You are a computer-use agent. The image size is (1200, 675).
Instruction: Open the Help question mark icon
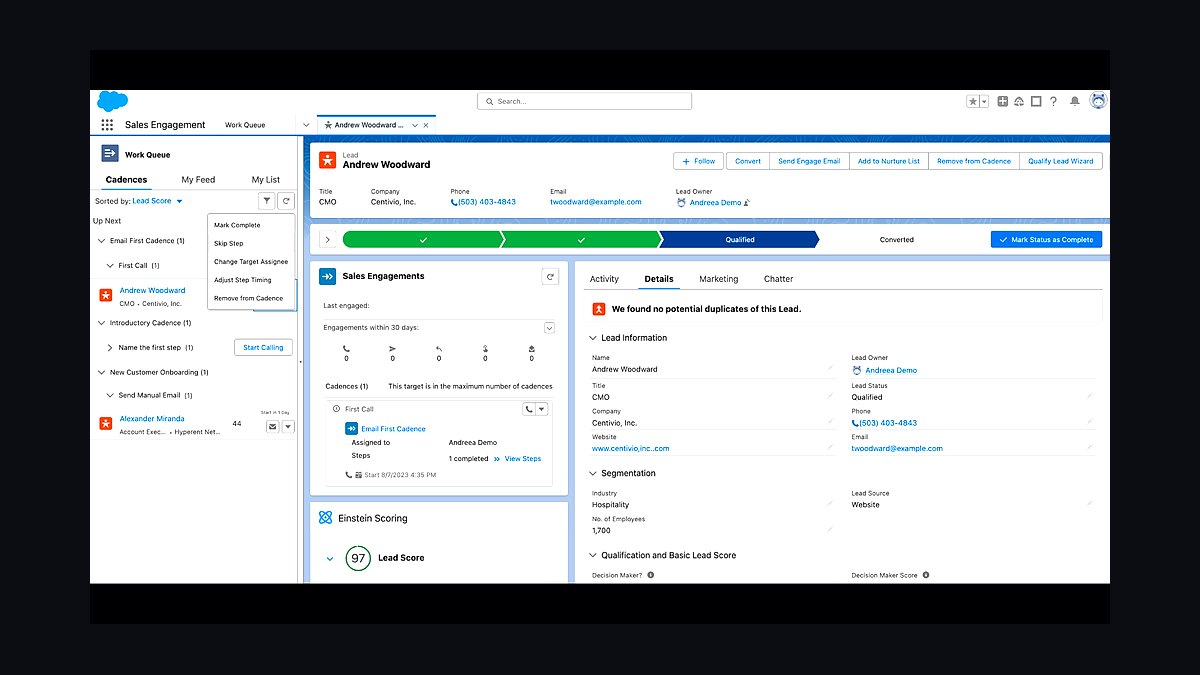click(x=1053, y=101)
